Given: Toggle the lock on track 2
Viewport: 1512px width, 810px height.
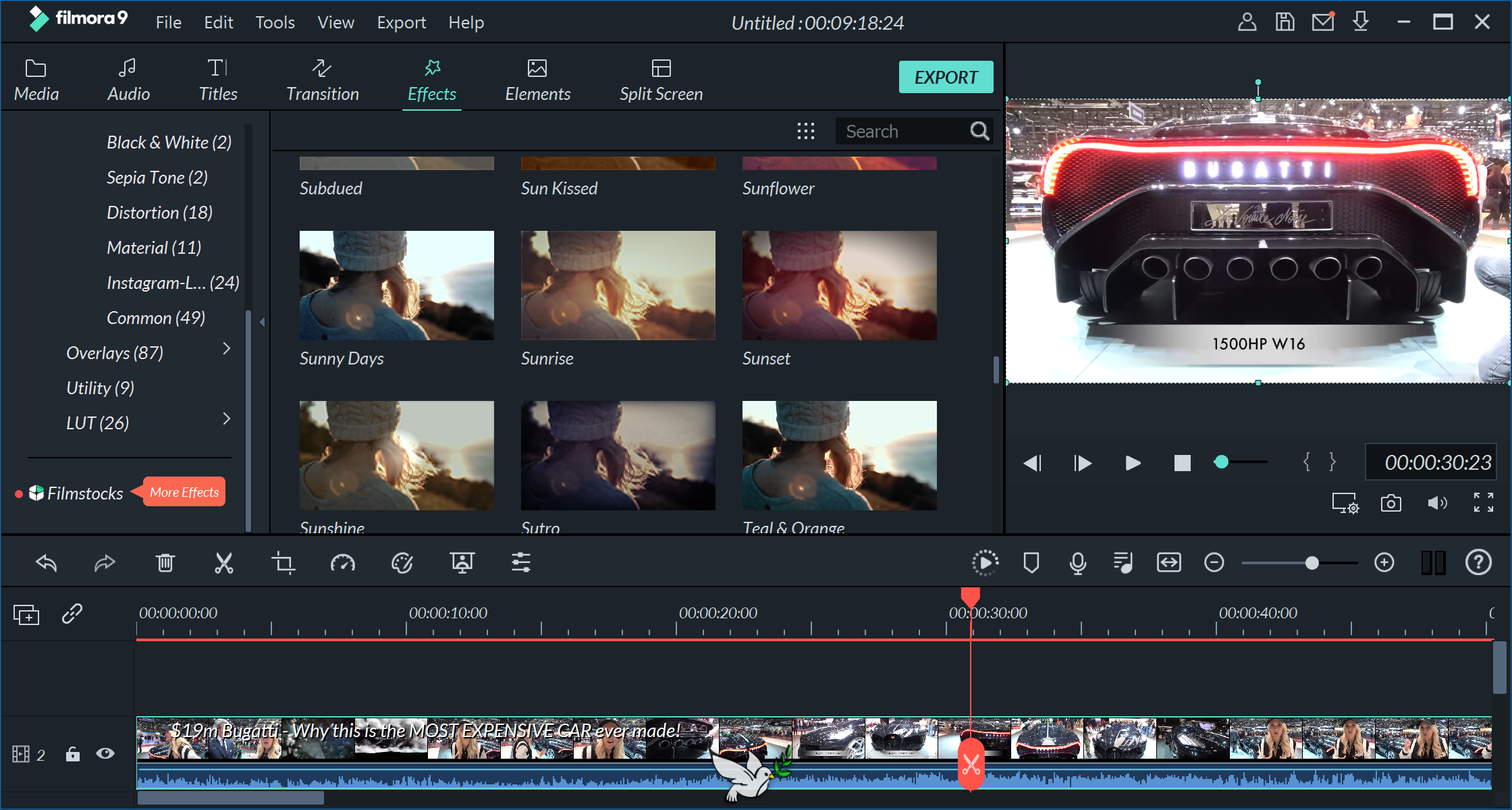Looking at the screenshot, I should (x=73, y=753).
